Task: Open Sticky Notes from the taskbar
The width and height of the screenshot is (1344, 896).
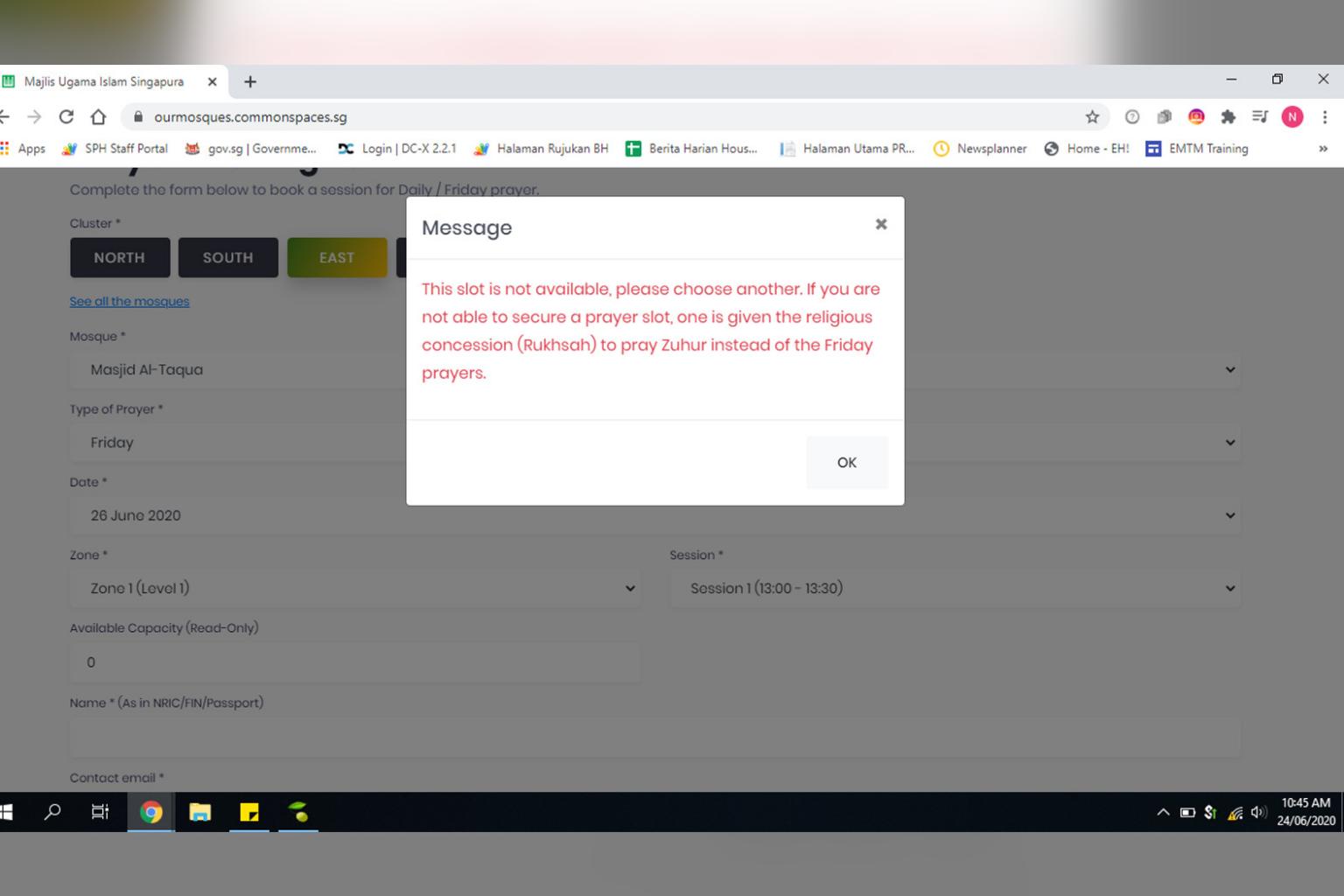Action: tap(249, 812)
